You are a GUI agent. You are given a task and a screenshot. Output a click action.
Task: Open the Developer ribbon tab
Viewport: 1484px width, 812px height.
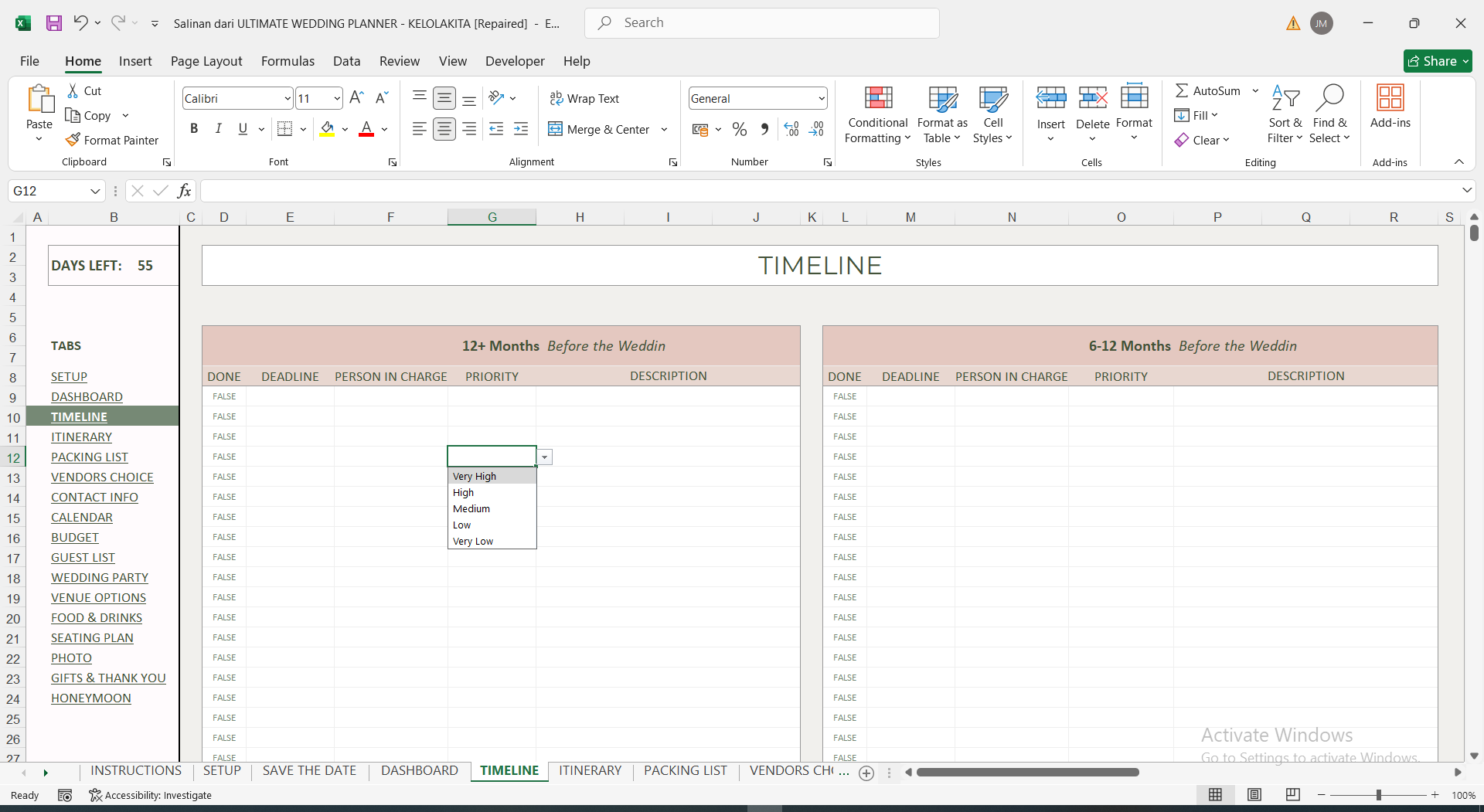pos(515,61)
